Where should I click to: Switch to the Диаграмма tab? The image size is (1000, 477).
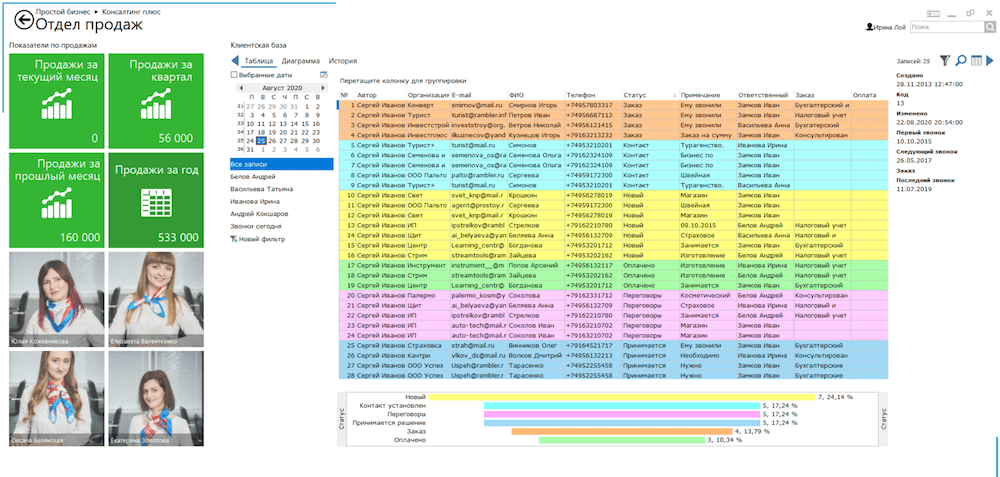(300, 61)
